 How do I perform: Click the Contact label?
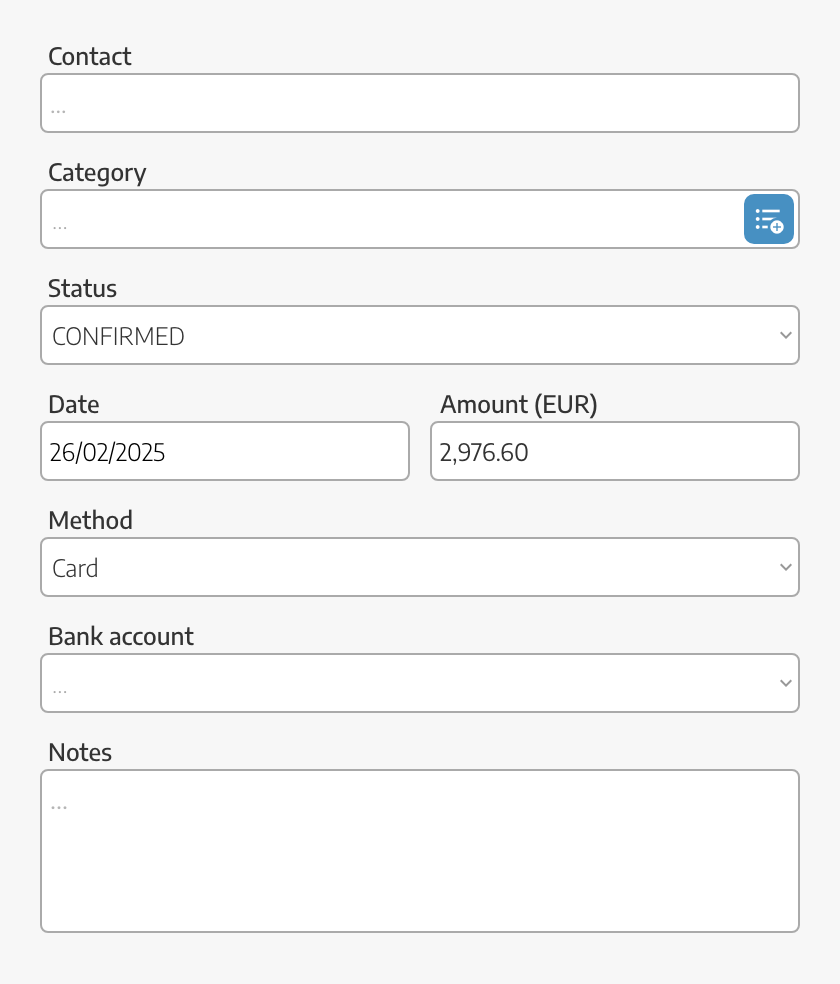click(x=90, y=56)
